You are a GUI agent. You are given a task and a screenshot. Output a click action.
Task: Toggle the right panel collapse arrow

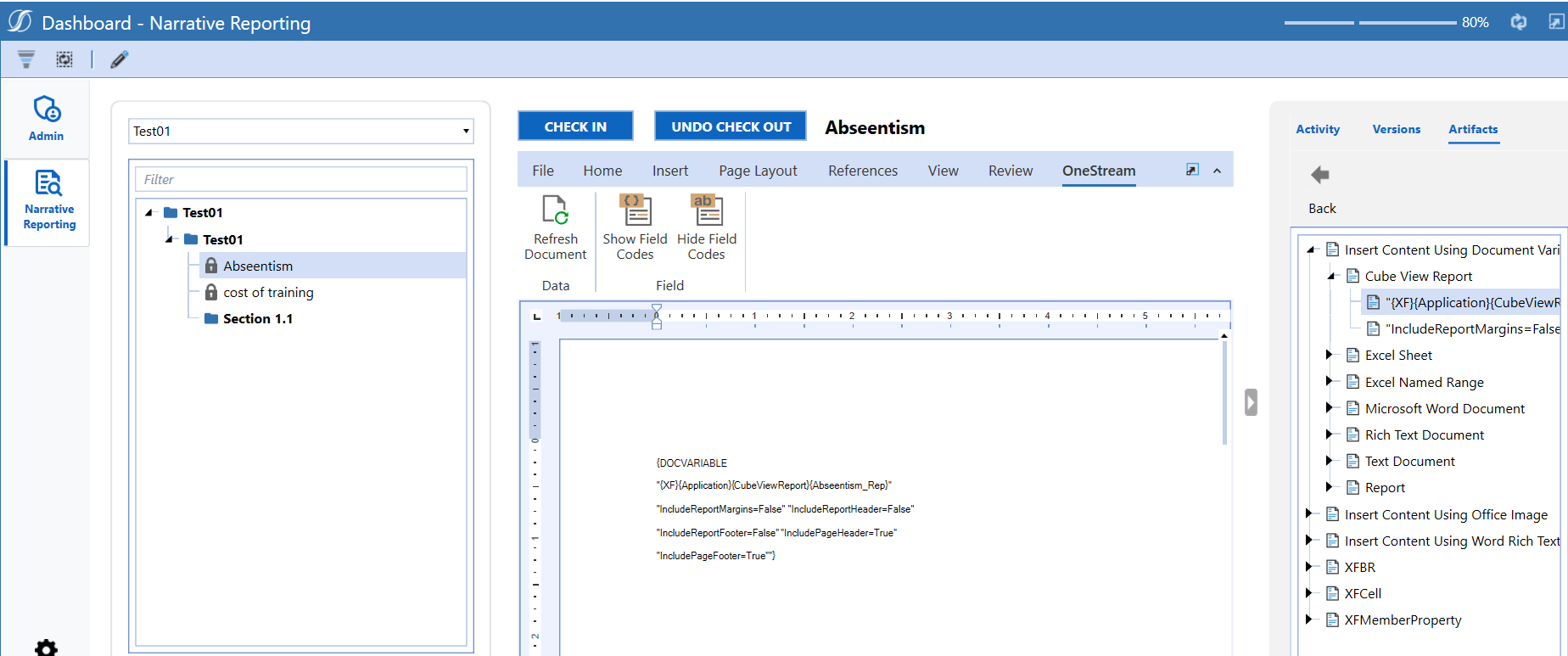click(1251, 402)
